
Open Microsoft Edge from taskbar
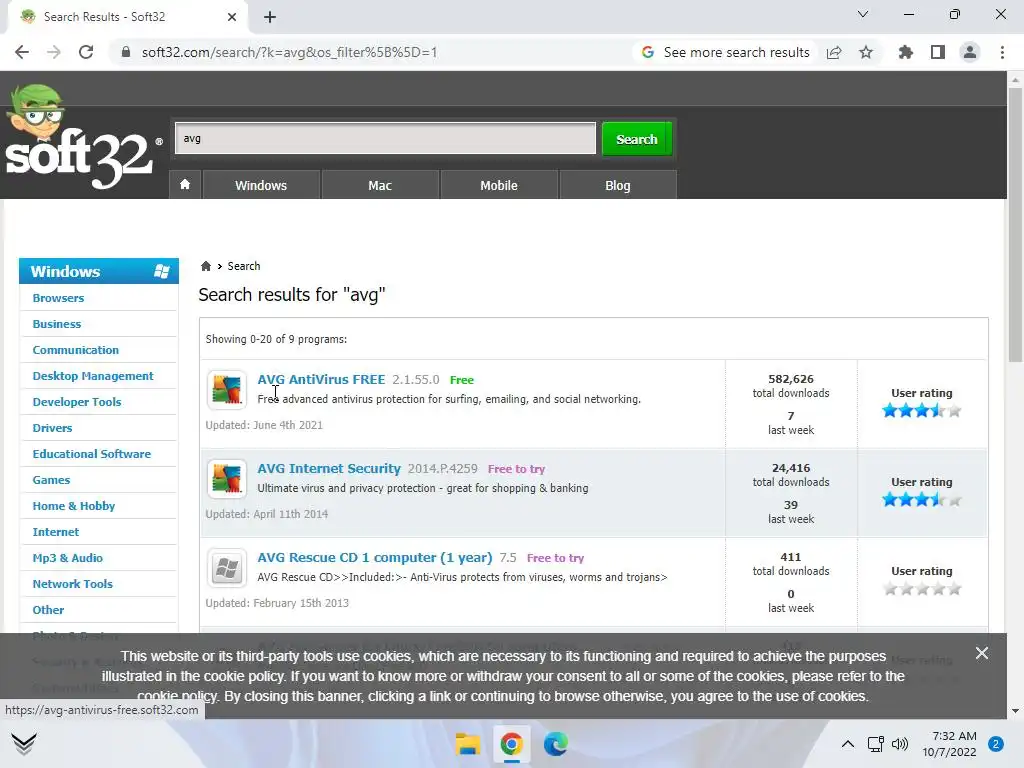556,744
